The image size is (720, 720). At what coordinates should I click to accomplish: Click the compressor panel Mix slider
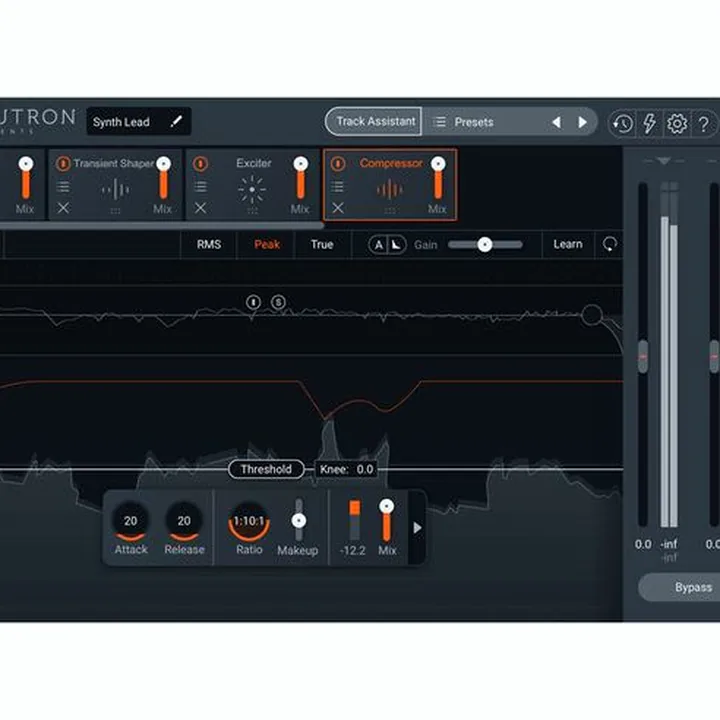click(x=387, y=522)
